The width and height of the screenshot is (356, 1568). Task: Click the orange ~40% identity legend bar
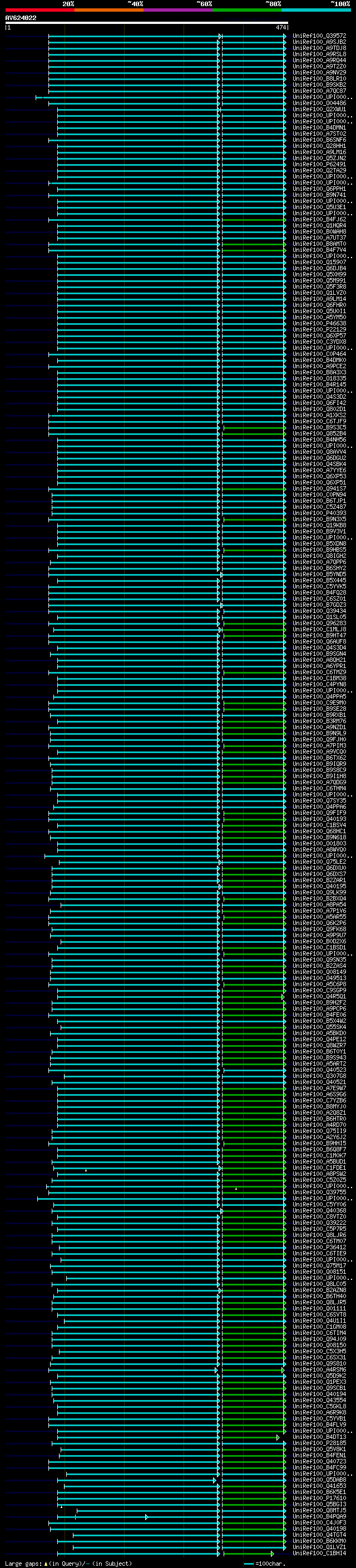click(x=109, y=10)
